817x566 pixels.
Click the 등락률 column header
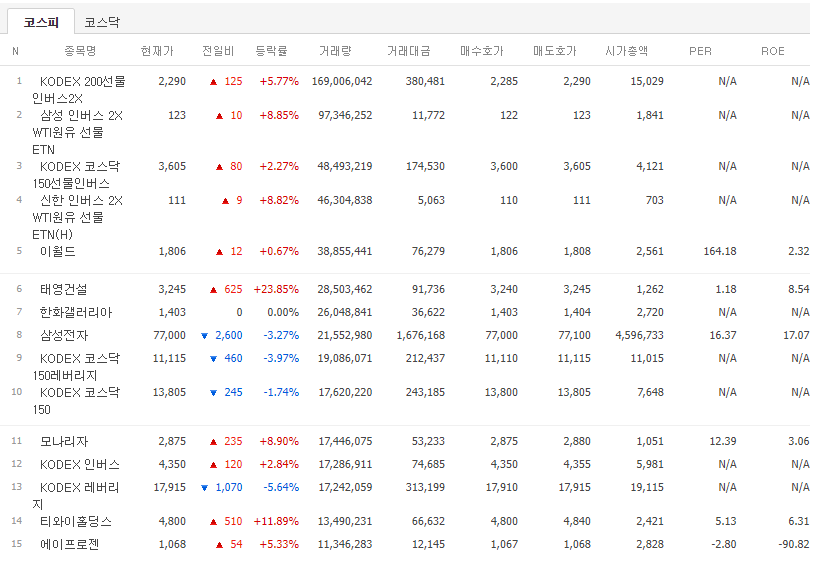271,51
